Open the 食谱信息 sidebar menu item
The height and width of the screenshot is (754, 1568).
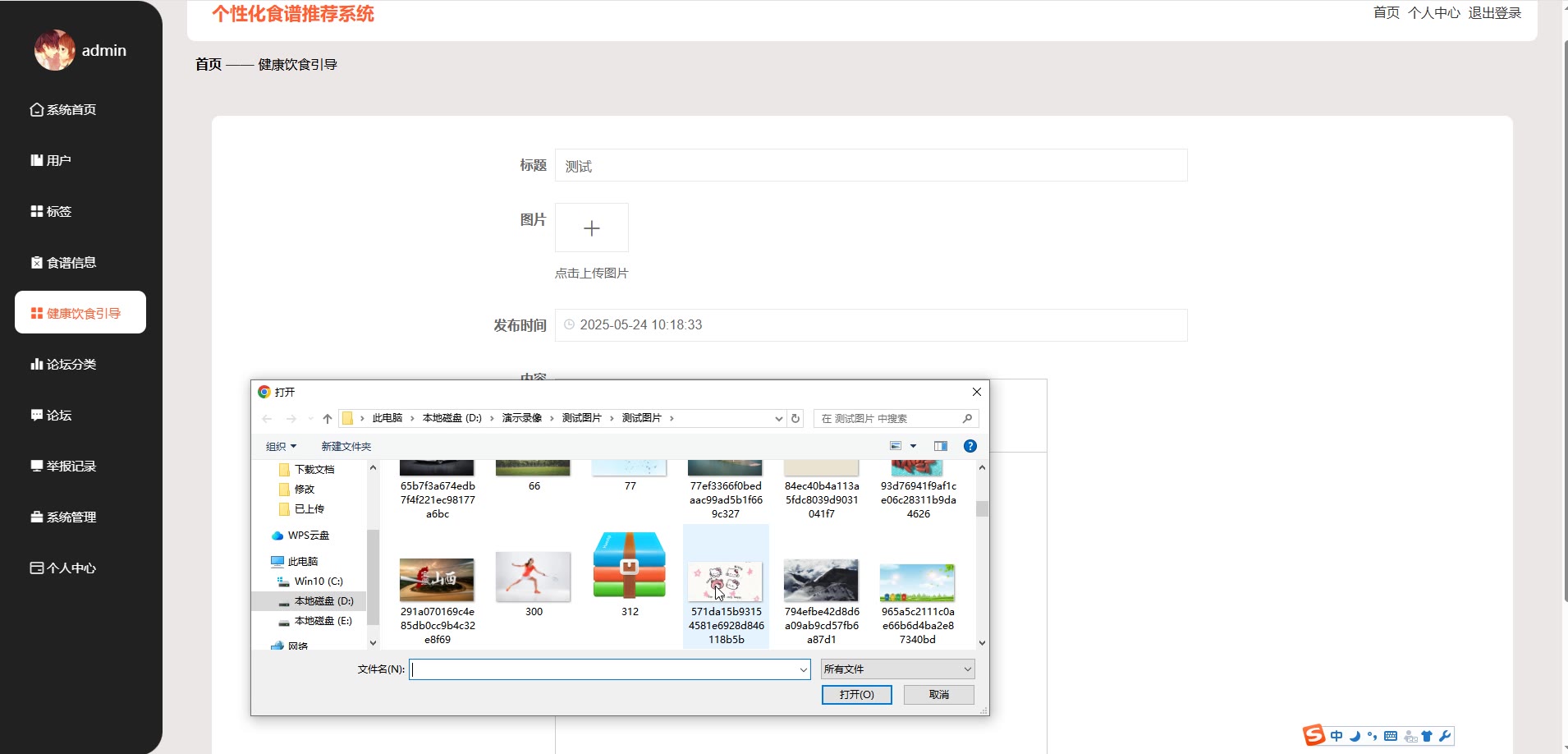(x=71, y=263)
